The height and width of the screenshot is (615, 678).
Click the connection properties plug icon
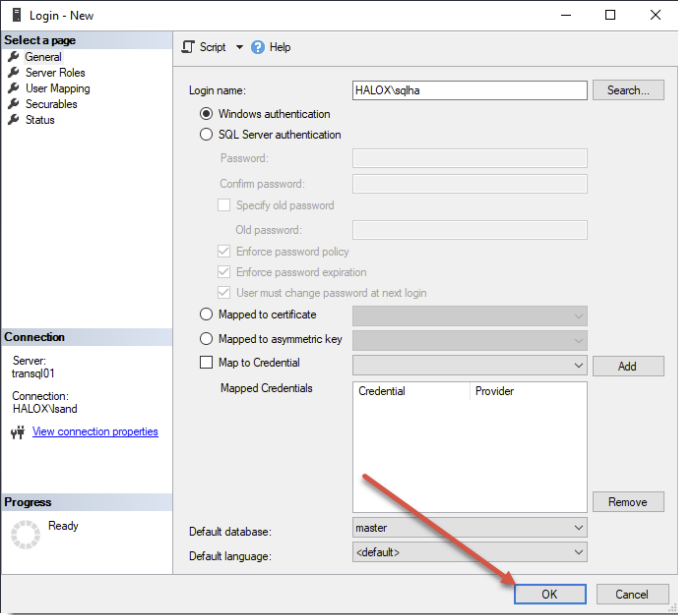[18, 432]
